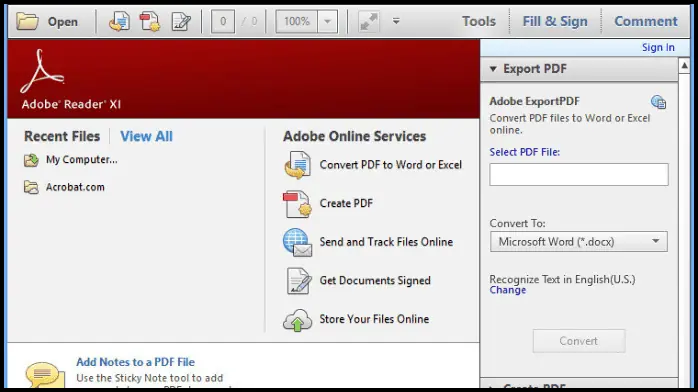The height and width of the screenshot is (392, 698).
Task: Click the Get Documents Signed pen icon
Action: pos(298,281)
